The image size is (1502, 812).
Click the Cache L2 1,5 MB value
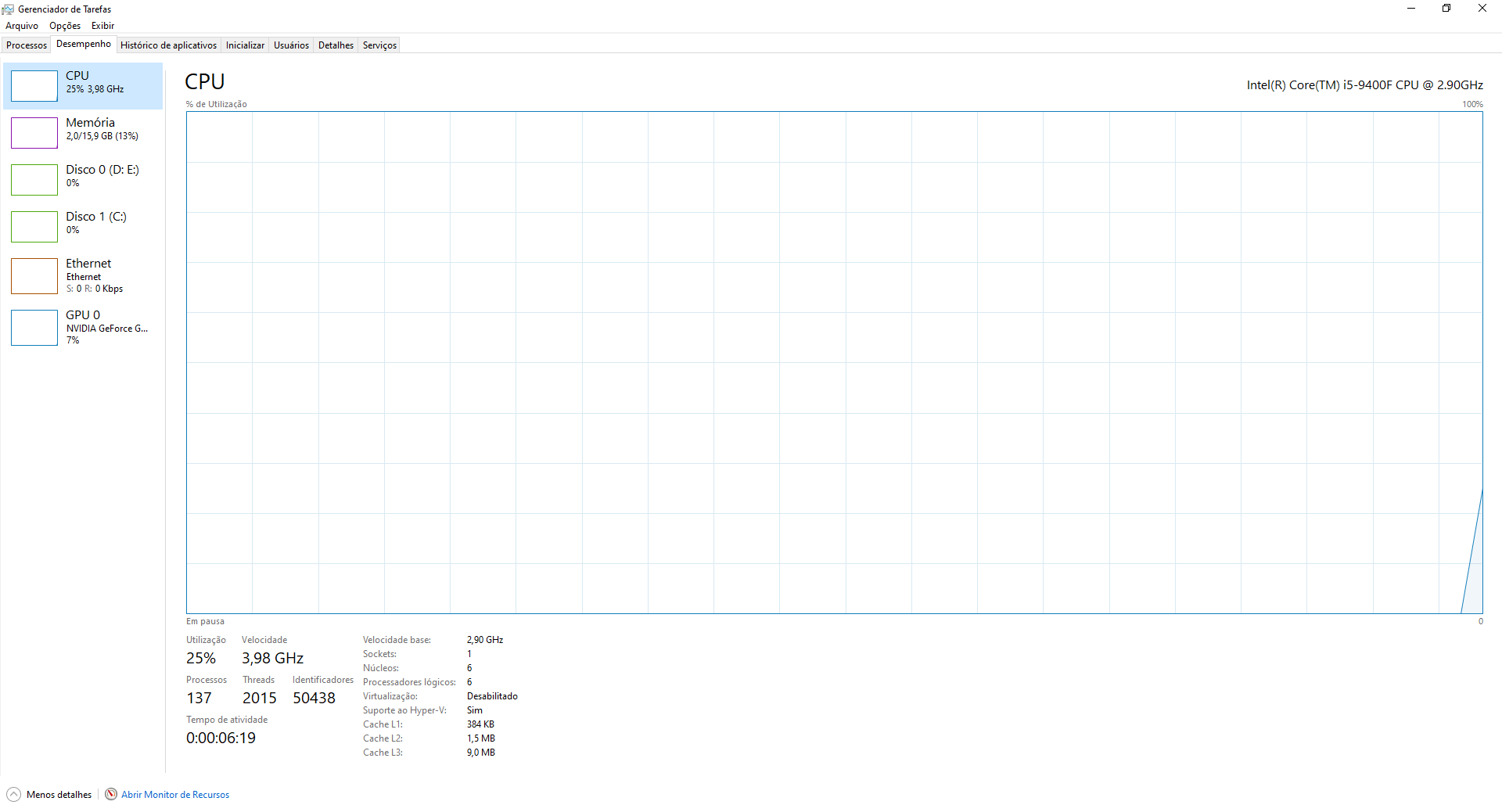pos(481,738)
